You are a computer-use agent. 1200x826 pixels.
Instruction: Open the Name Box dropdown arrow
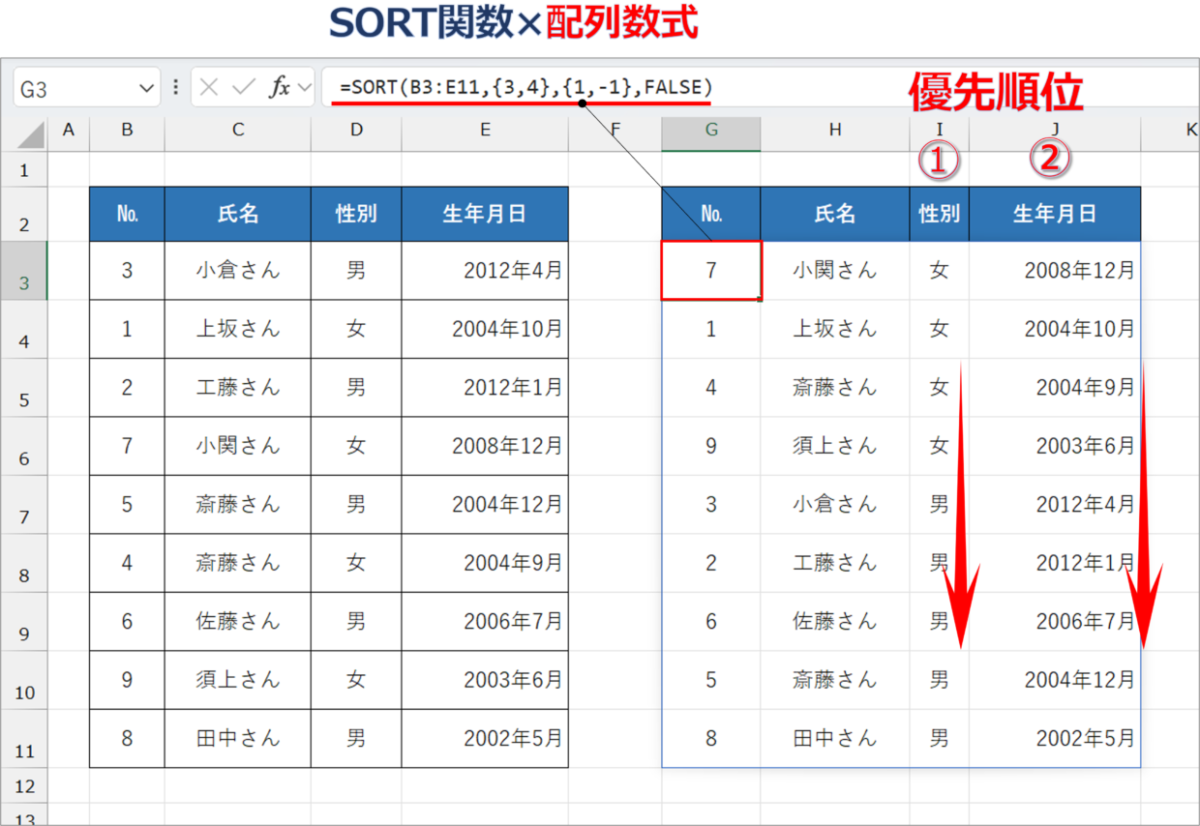146,87
